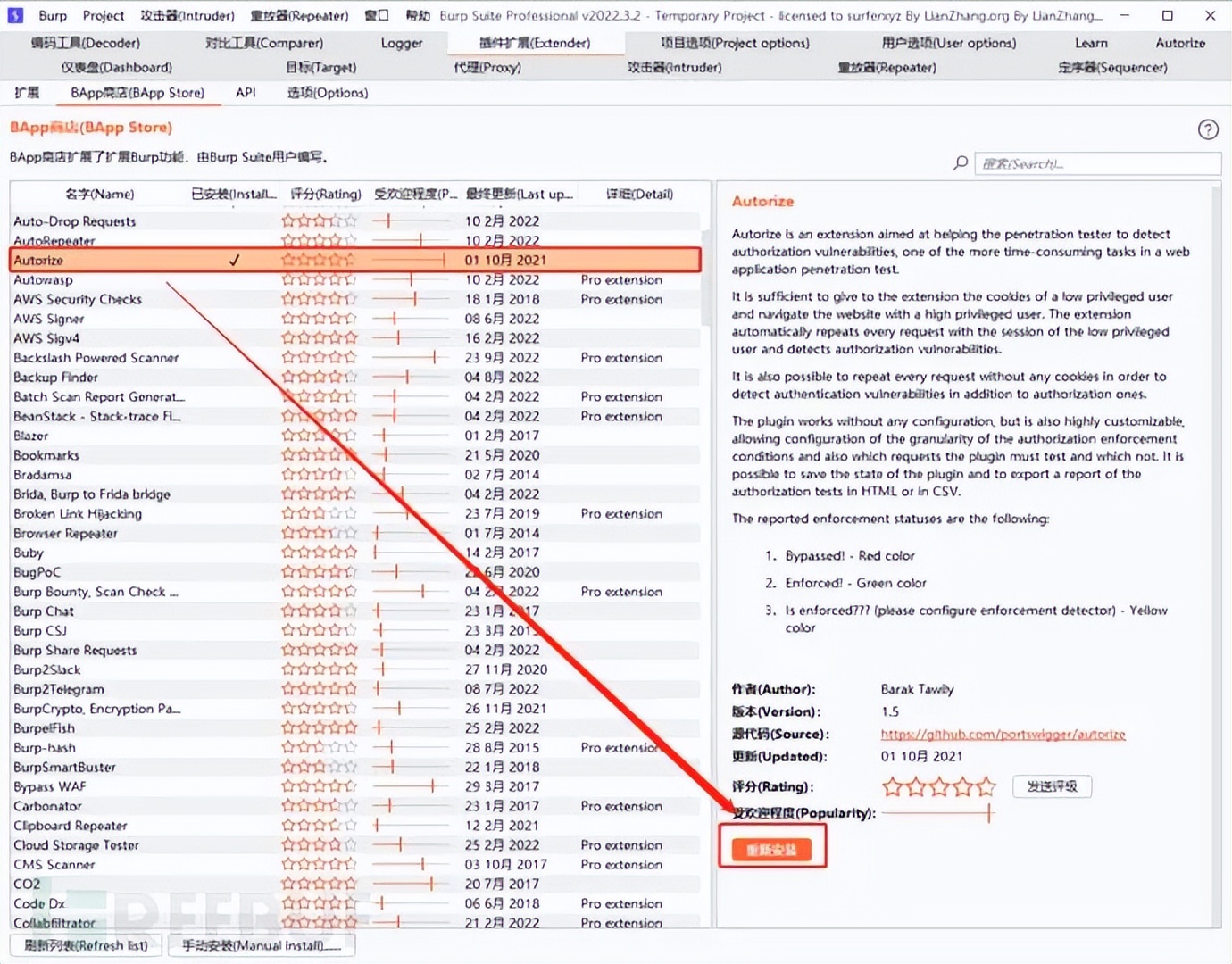
Task: Select the Extender tab
Action: click(x=535, y=43)
